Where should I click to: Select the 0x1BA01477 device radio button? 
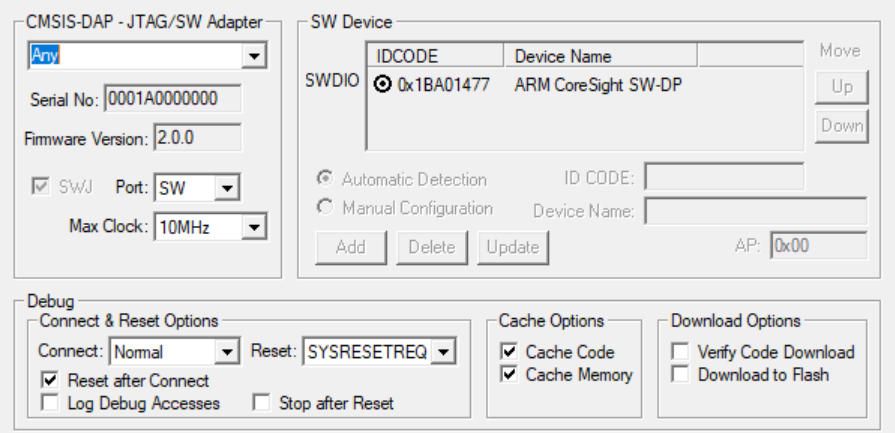click(382, 85)
